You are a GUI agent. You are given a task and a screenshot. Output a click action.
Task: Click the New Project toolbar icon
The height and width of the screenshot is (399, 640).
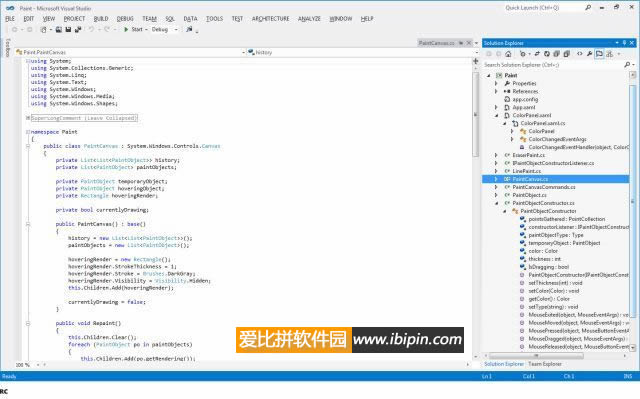tap(44, 29)
